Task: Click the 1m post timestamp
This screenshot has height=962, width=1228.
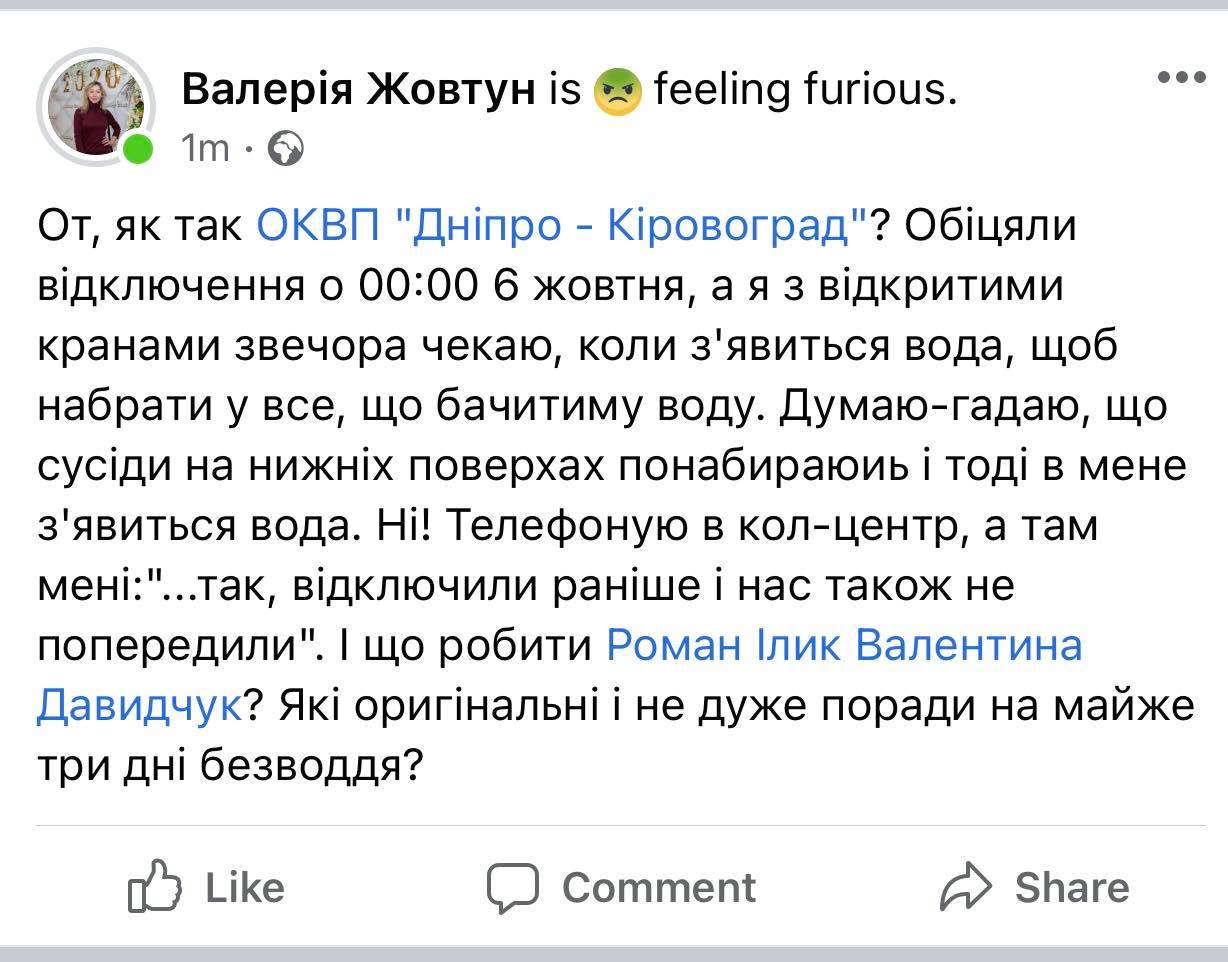Action: [205, 149]
